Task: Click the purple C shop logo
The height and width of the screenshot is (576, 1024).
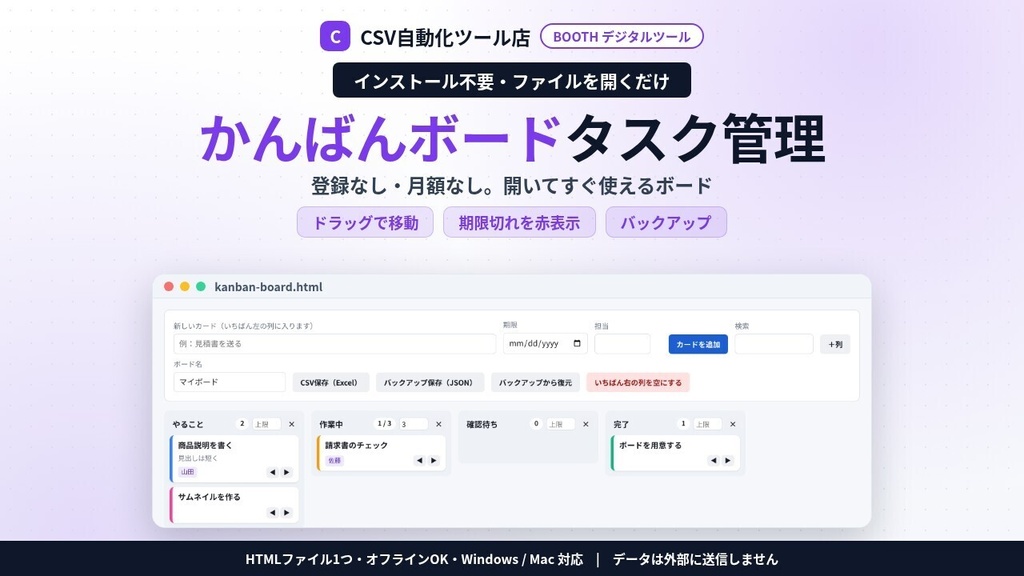Action: point(334,37)
